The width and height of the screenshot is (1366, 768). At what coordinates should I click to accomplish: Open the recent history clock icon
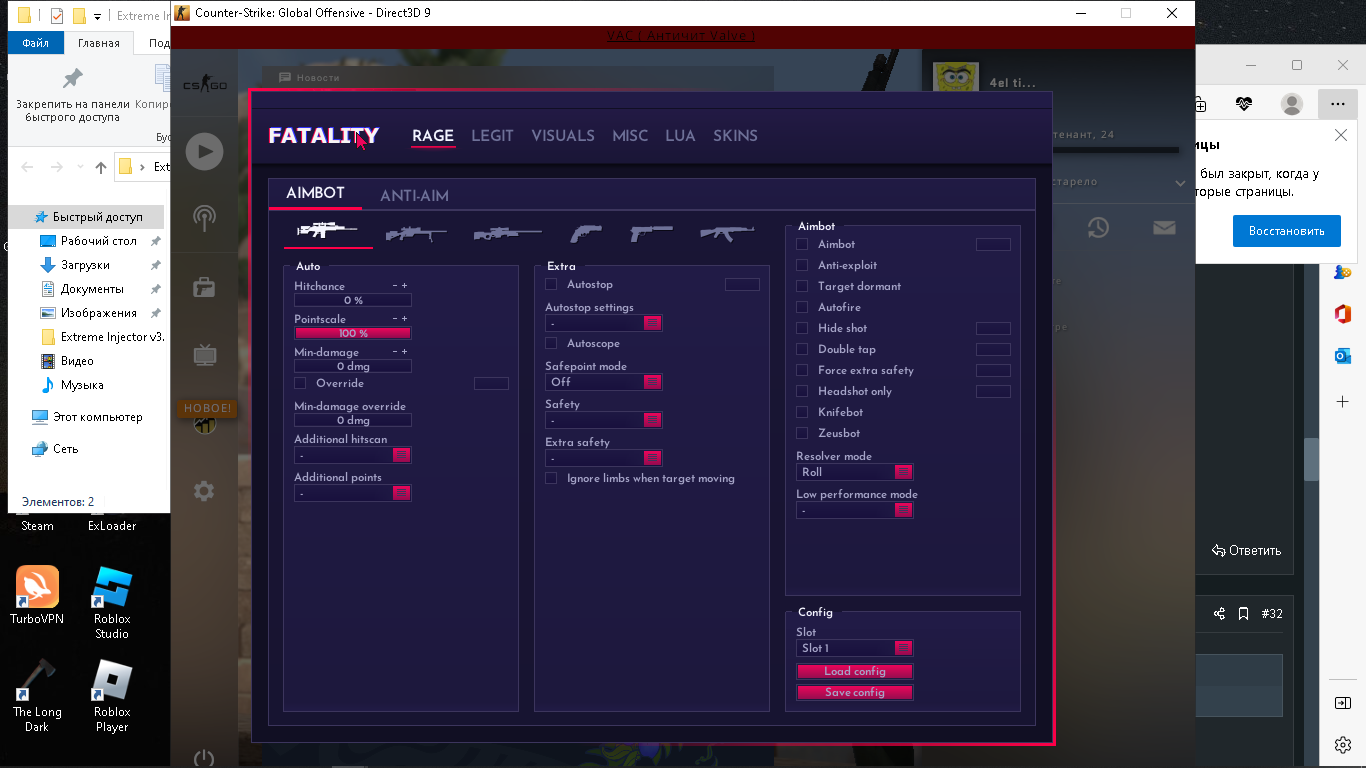[1098, 228]
